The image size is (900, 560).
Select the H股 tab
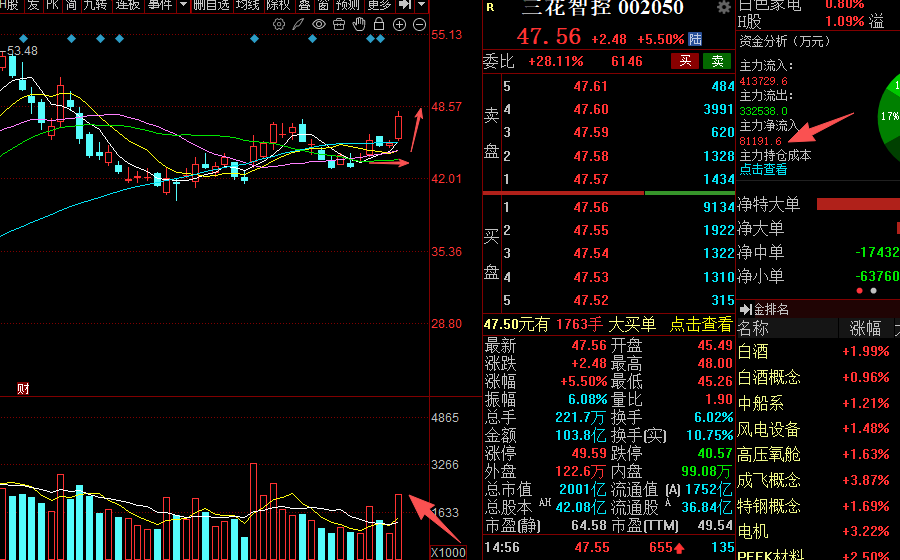pyautogui.click(x=10, y=5)
